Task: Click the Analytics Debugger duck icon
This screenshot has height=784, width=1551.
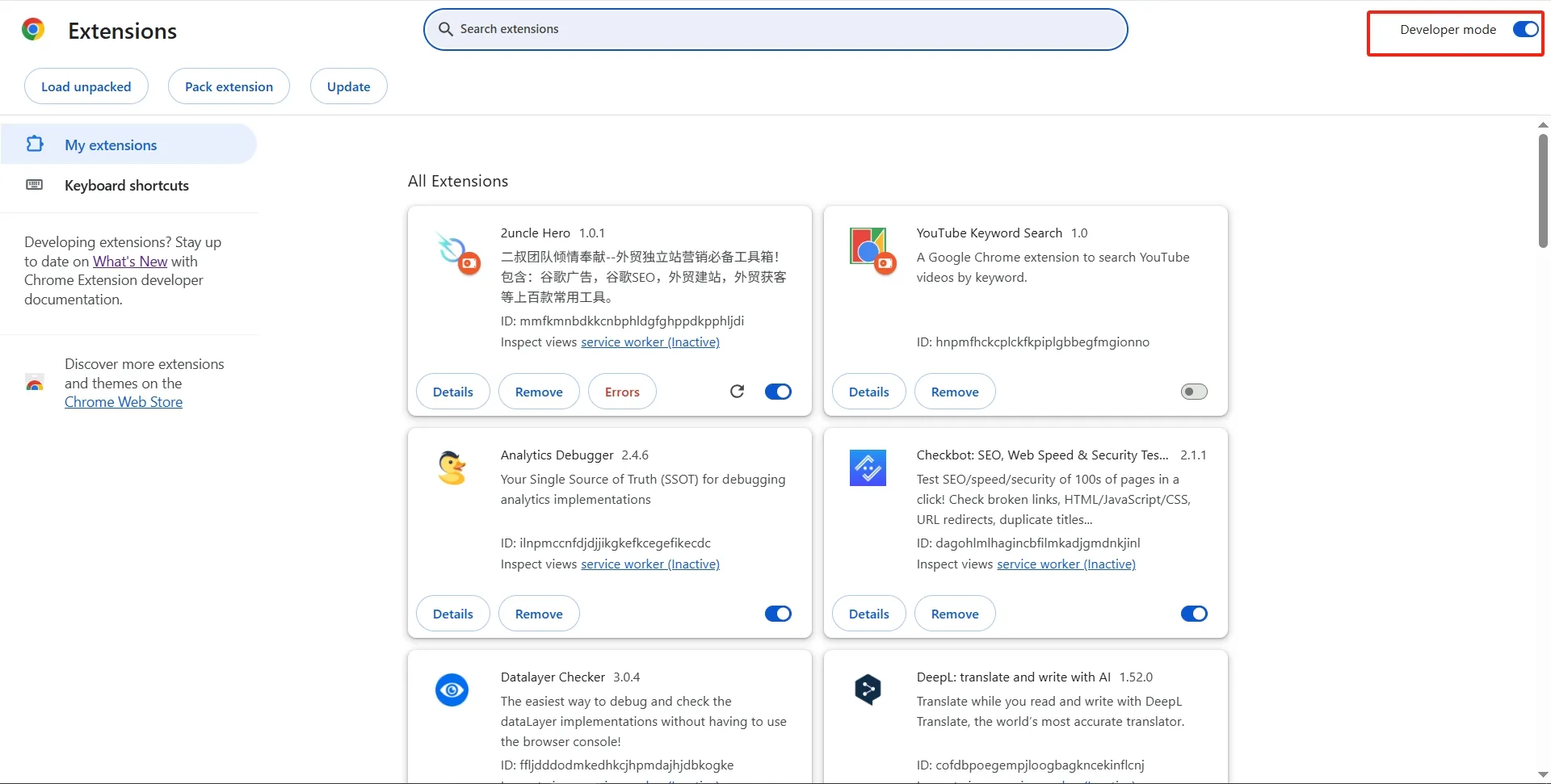Action: coord(452,467)
